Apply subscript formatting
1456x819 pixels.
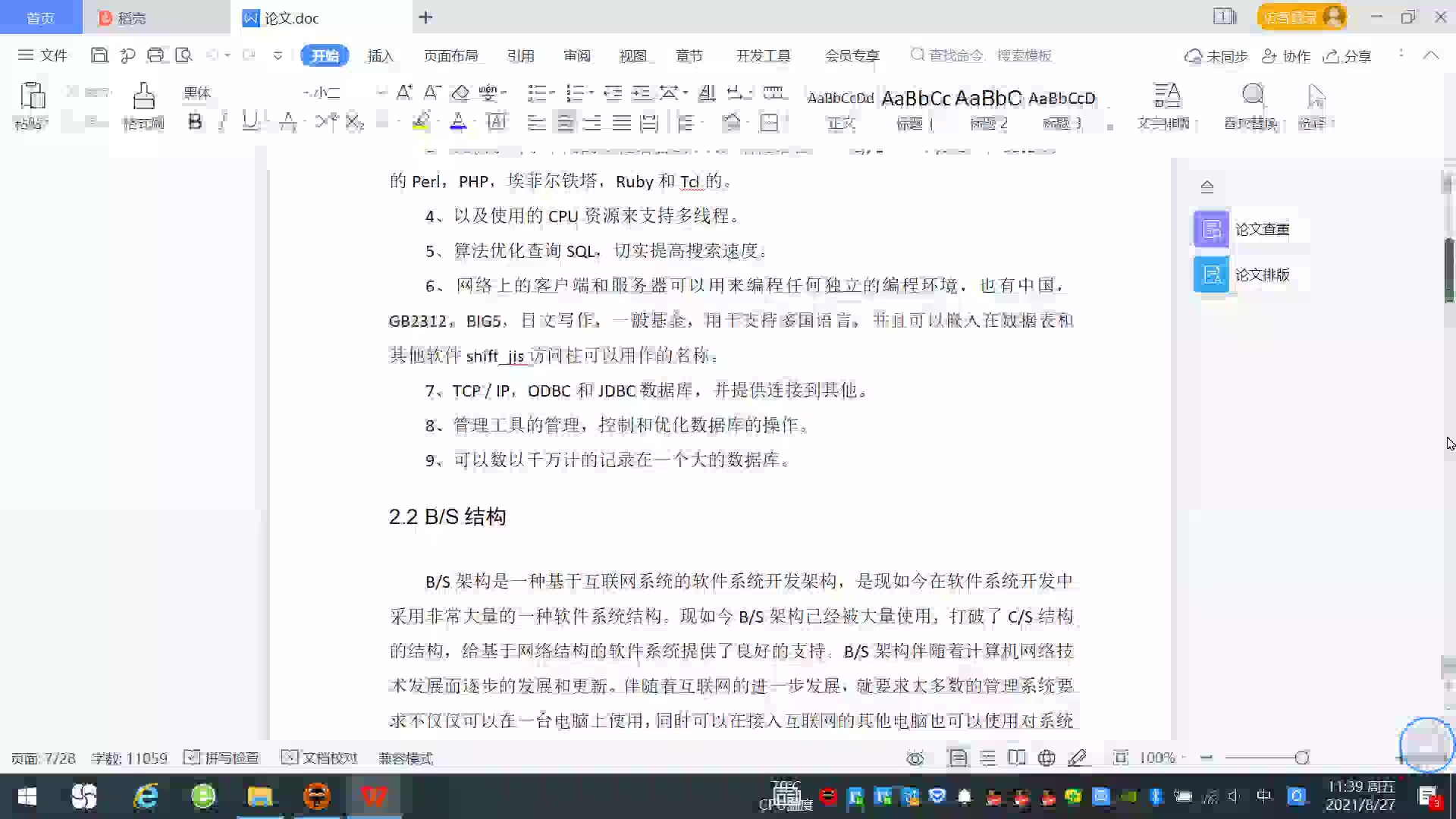[x=355, y=121]
